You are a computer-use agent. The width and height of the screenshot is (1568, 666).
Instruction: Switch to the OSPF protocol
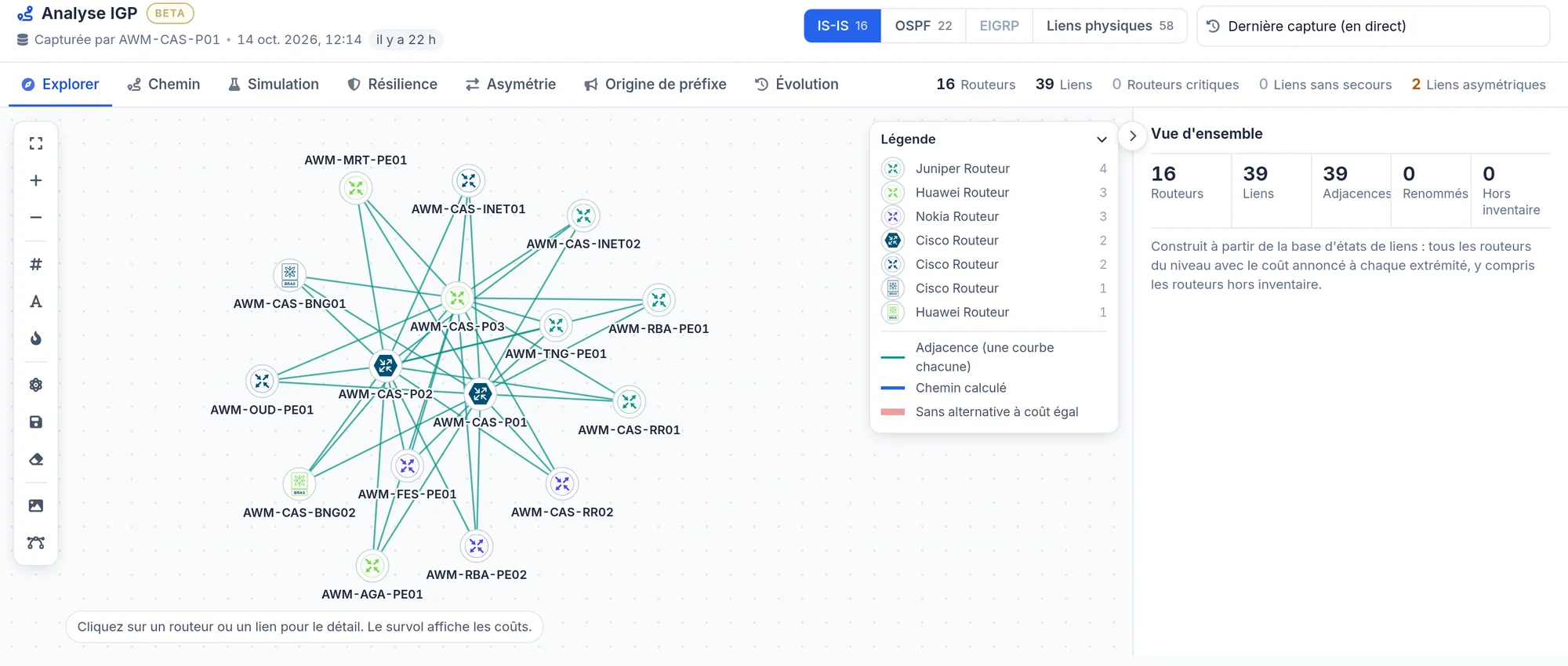point(924,26)
